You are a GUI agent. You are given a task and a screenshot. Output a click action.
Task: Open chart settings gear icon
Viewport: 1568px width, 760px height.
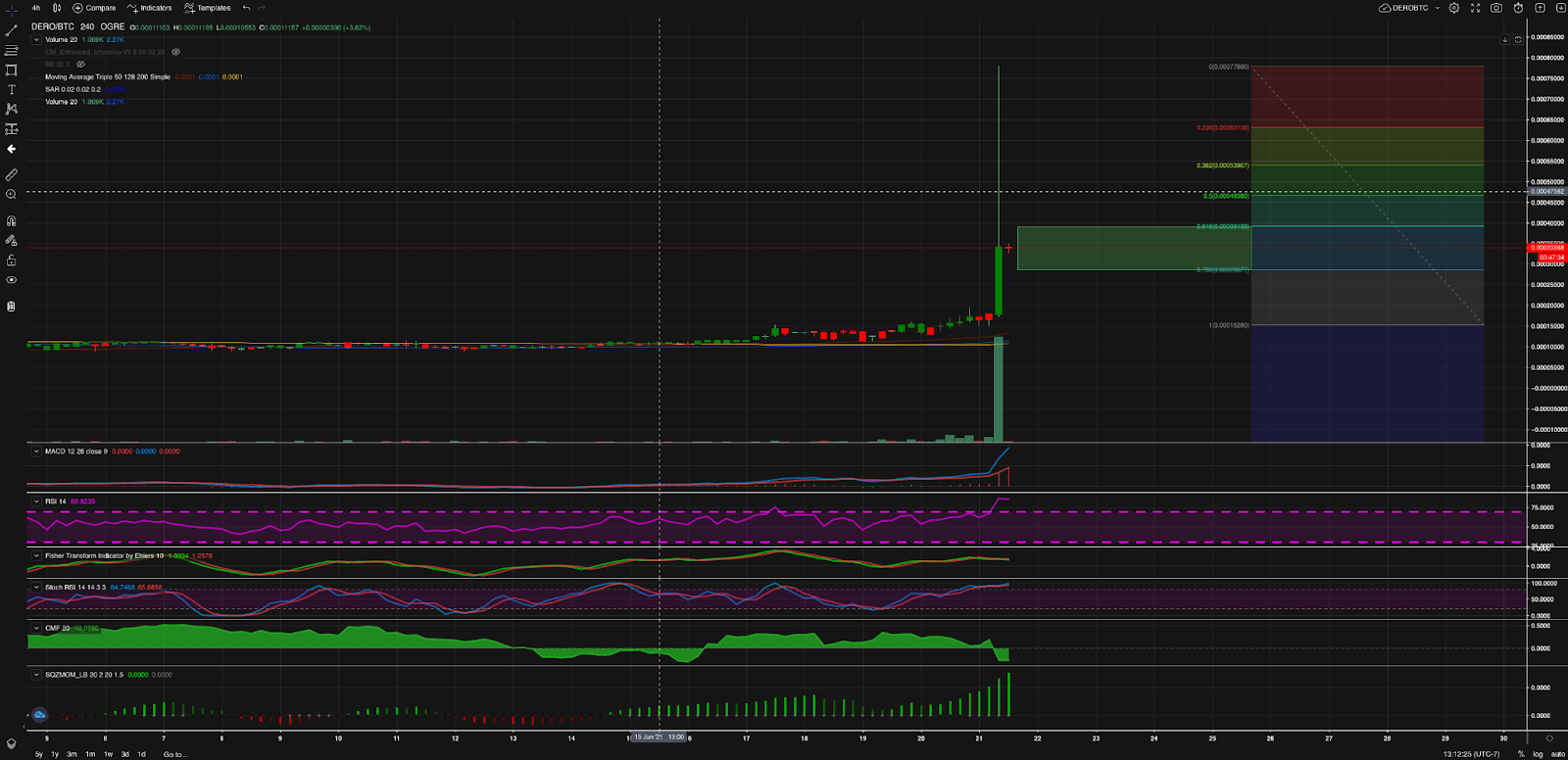pos(1454,8)
